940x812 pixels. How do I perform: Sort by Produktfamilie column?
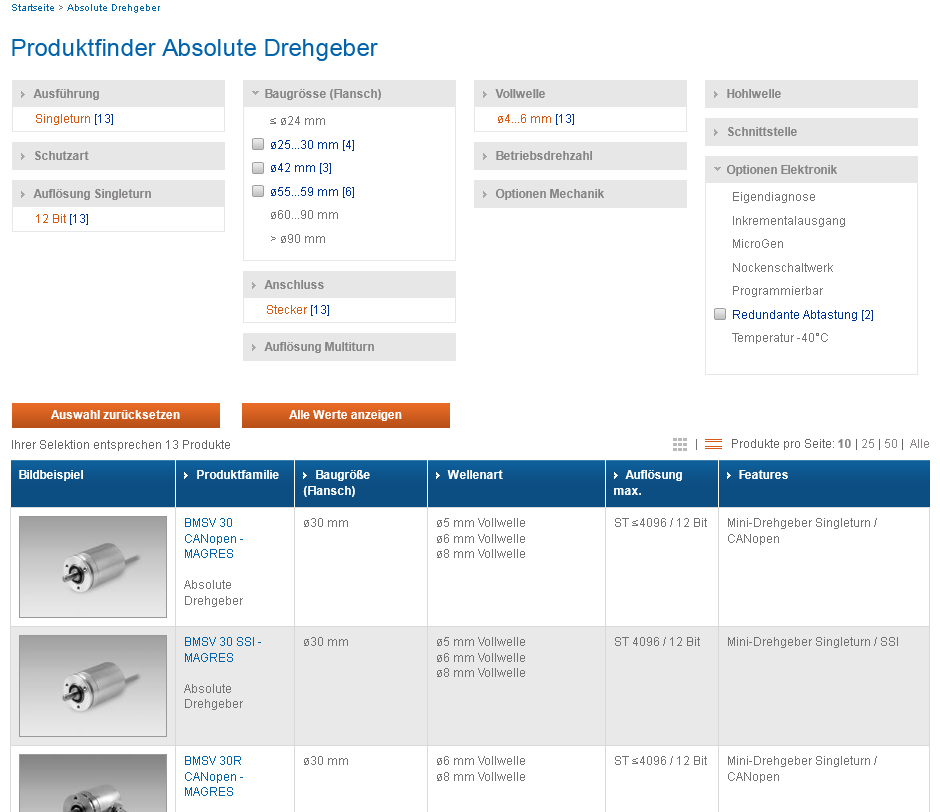pyautogui.click(x=237, y=474)
